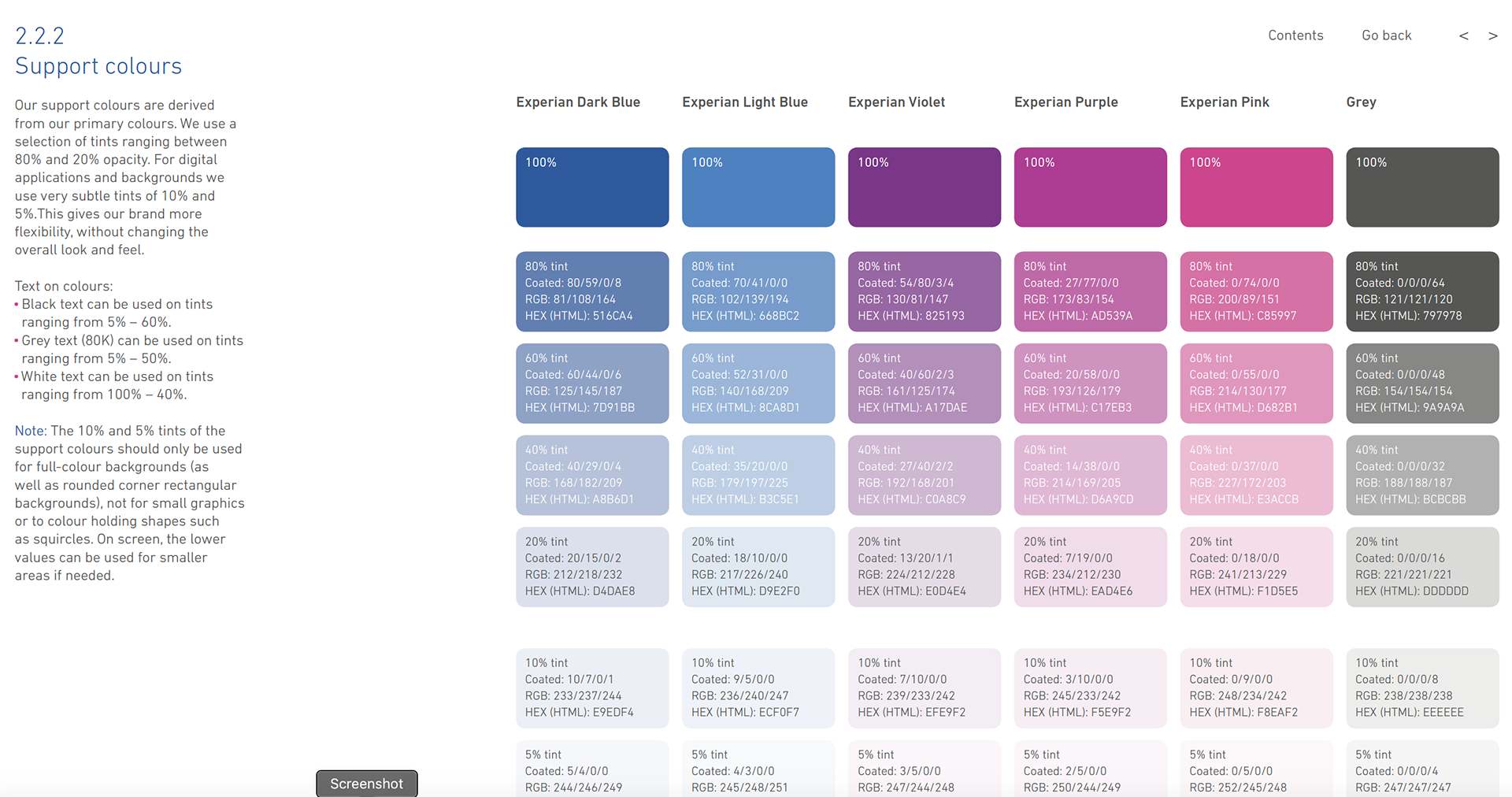The height and width of the screenshot is (797, 1512).
Task: Click the Experian Dark Blue column heading
Action: point(578,102)
